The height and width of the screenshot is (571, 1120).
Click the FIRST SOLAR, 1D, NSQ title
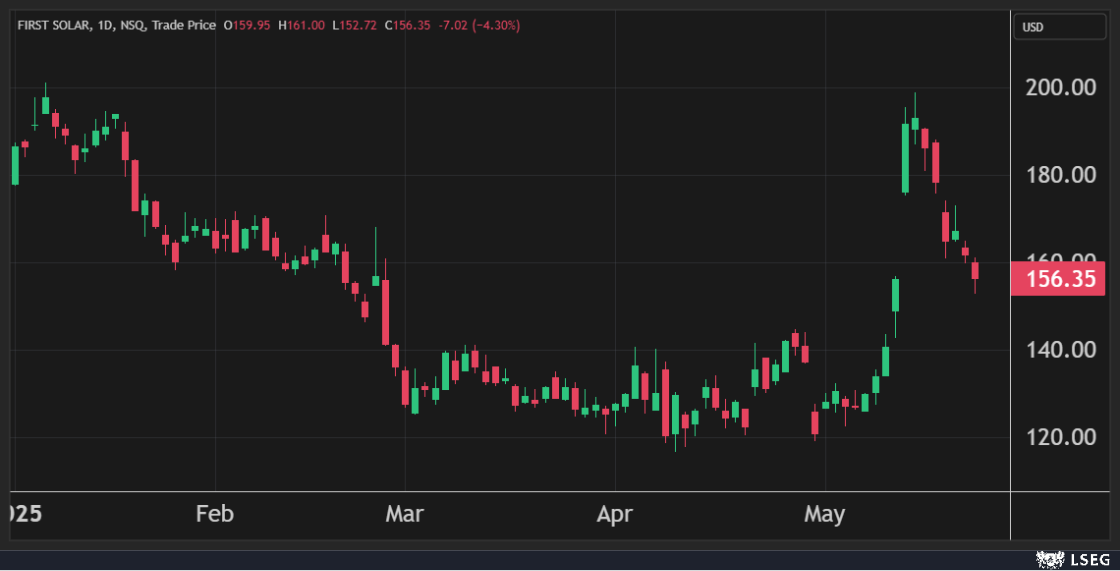pyautogui.click(x=82, y=25)
